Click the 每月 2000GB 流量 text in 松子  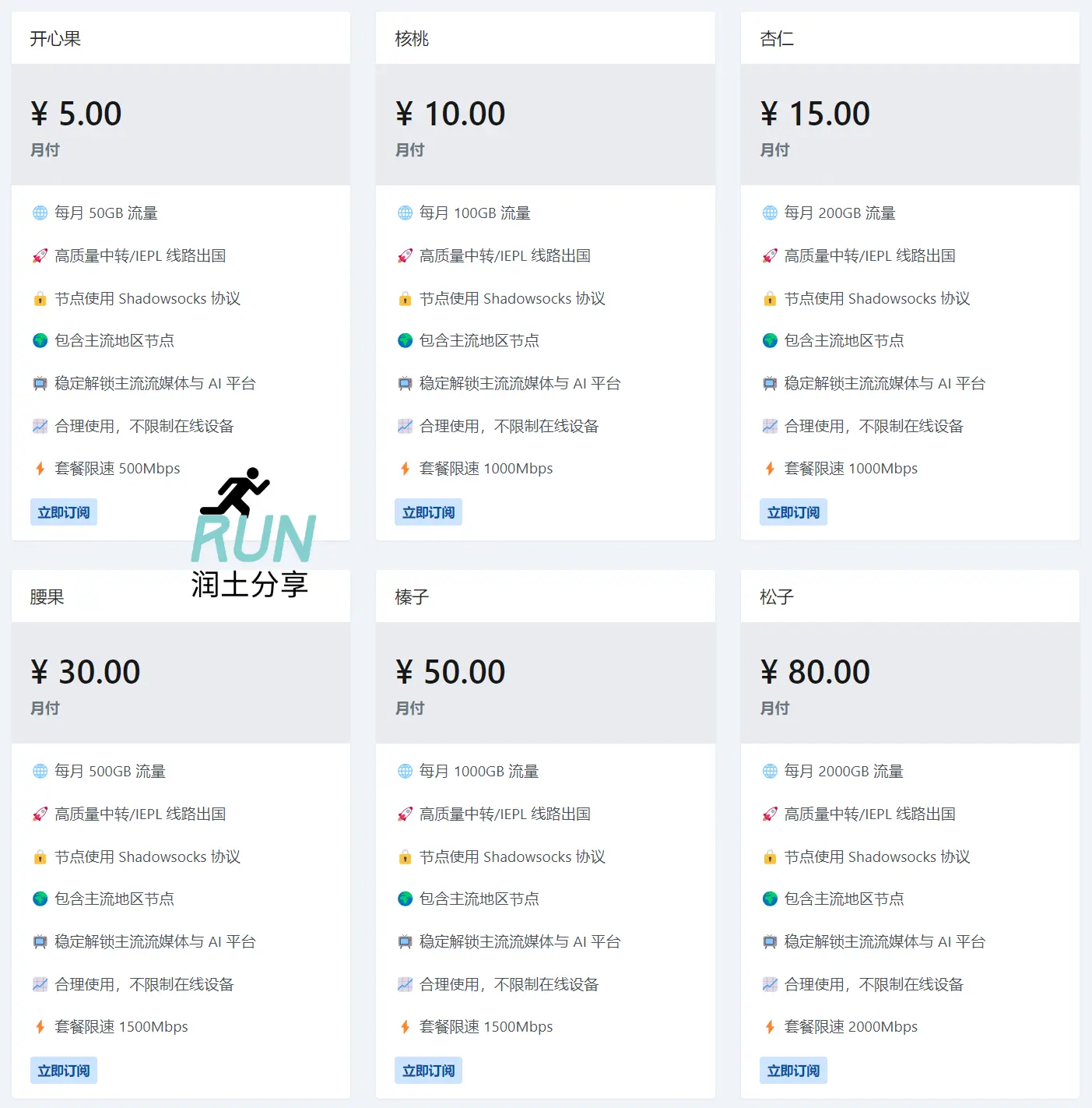(x=843, y=771)
